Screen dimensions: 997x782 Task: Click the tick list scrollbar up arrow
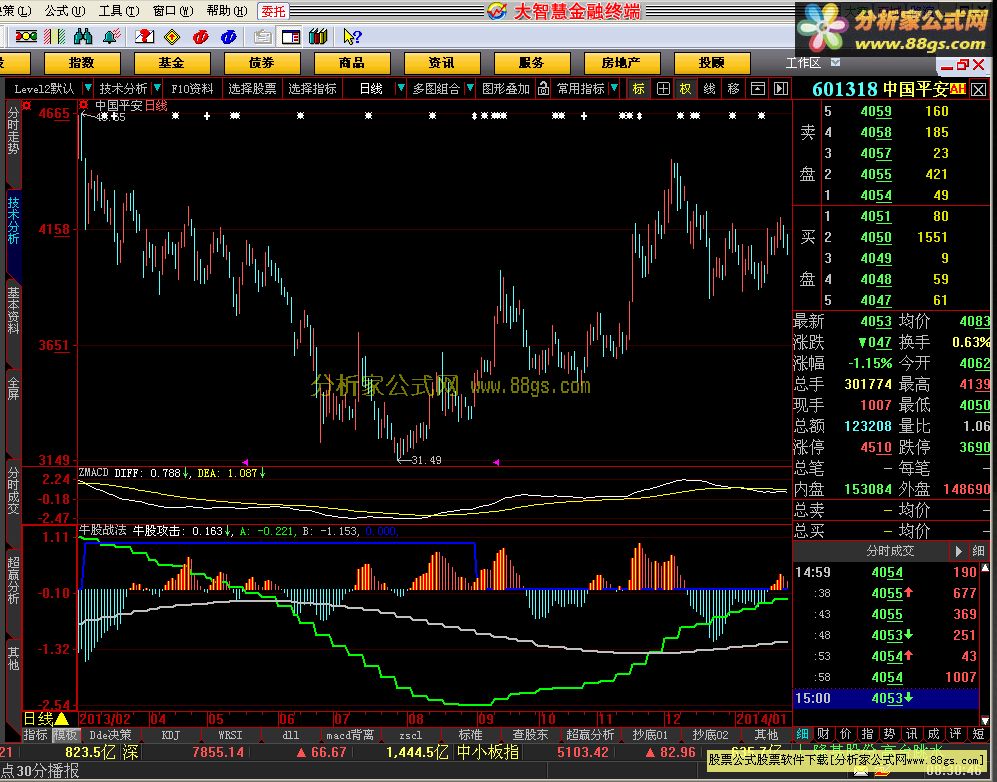pos(985,567)
